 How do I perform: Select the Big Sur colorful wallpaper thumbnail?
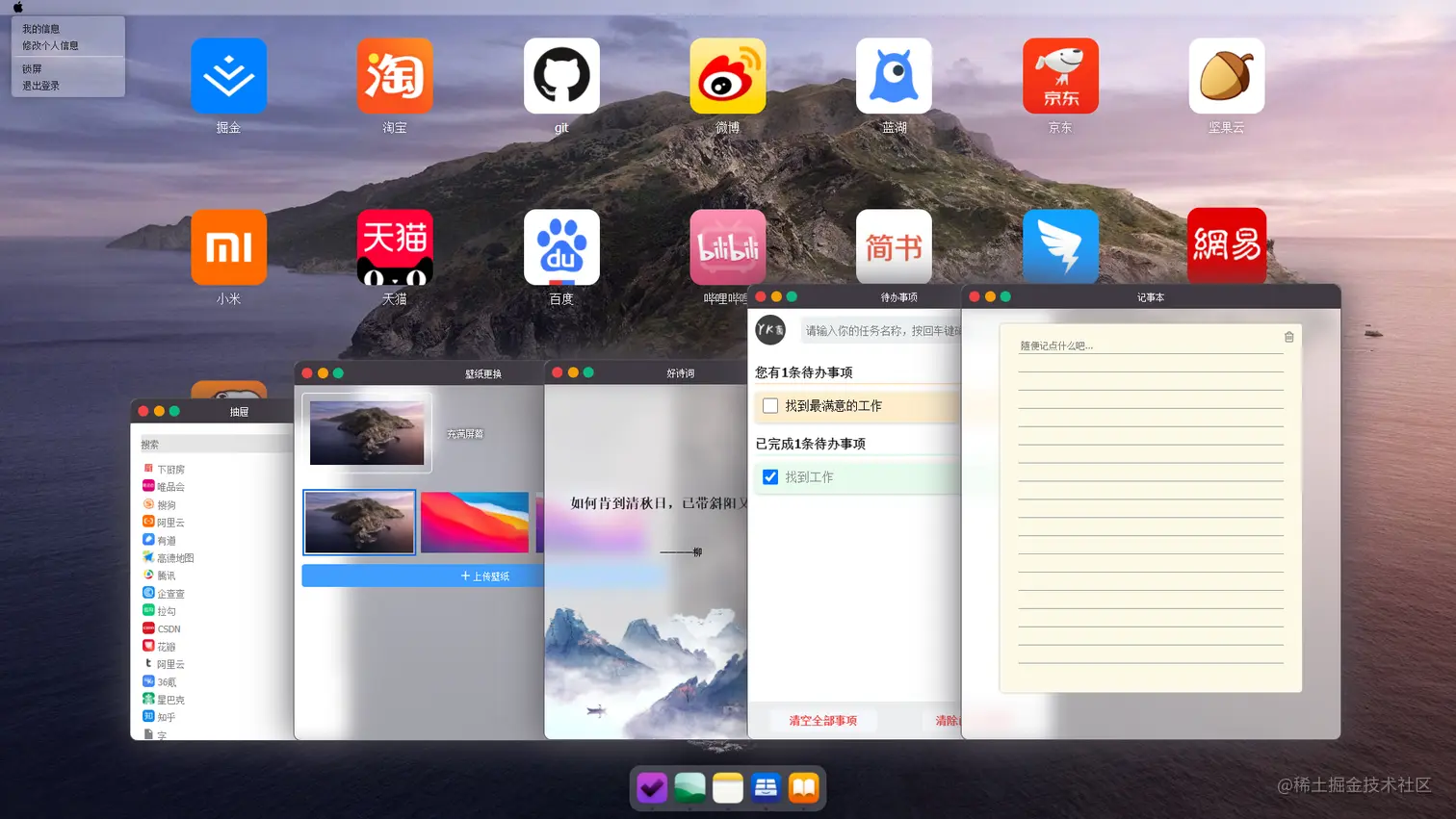tap(475, 523)
